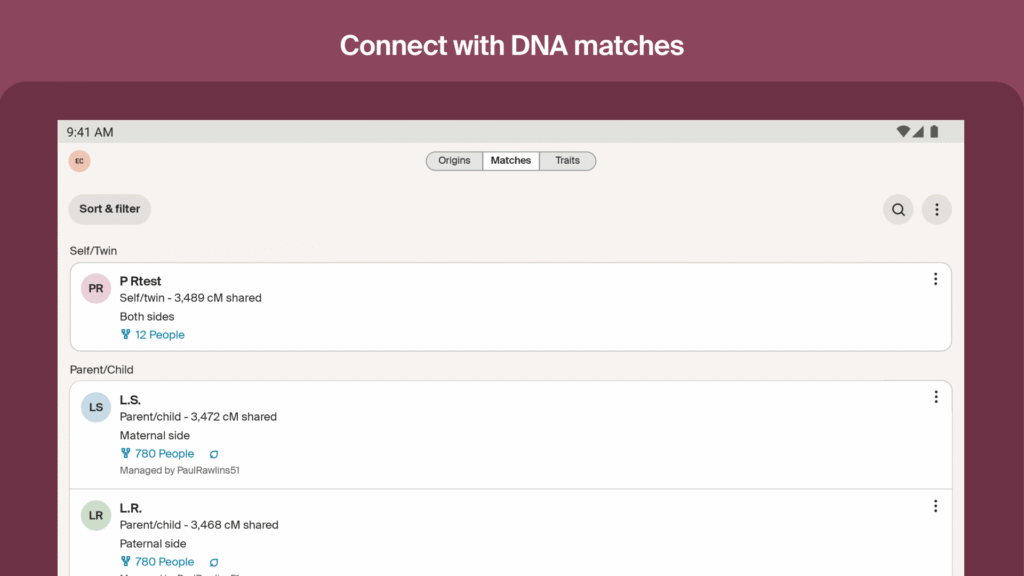Screen dimensions: 1024x576
Task: Click the battery icon in the status bar
Action: pyautogui.click(x=934, y=131)
